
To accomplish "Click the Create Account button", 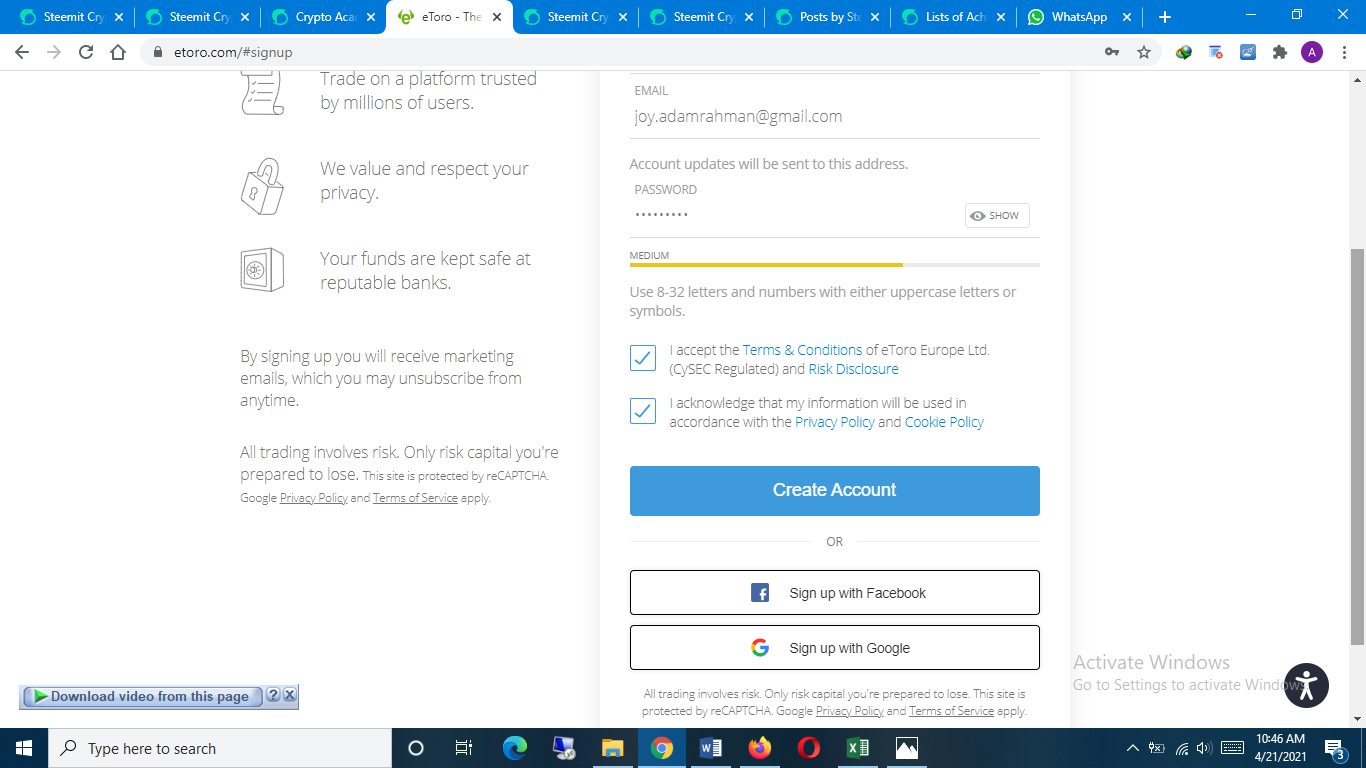I will pyautogui.click(x=835, y=491).
